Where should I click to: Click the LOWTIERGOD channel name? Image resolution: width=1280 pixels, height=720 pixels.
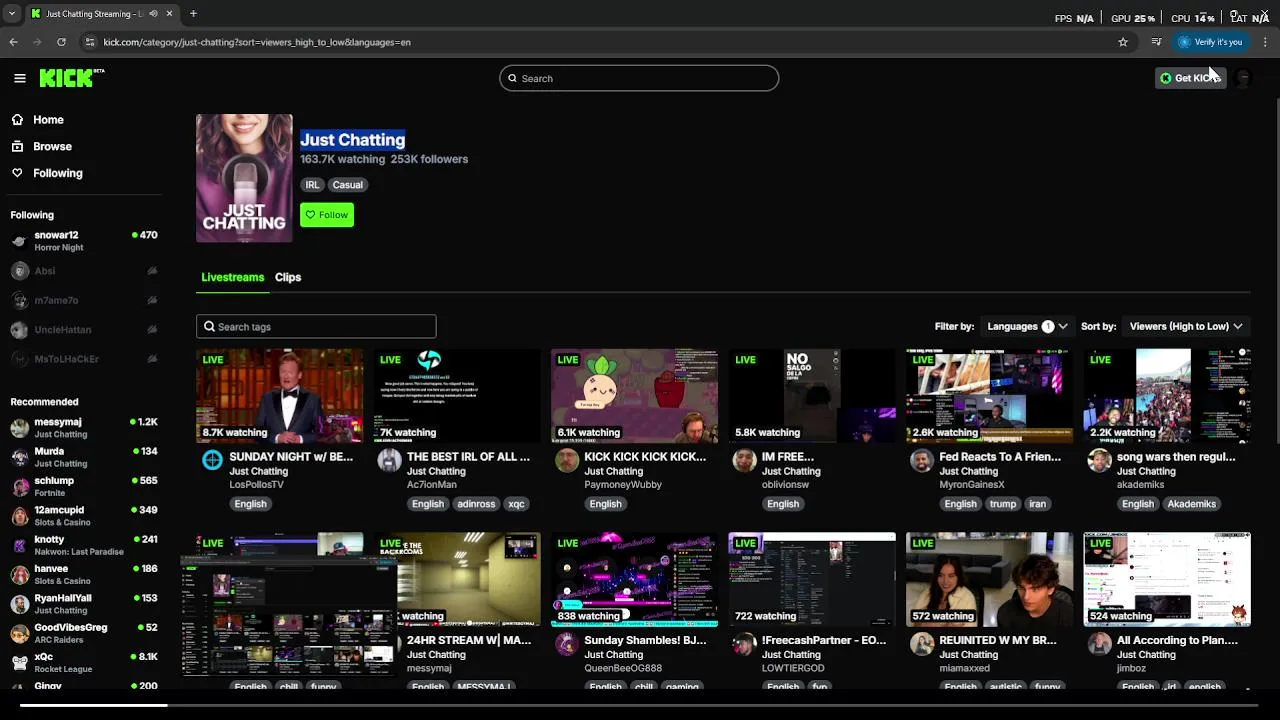tap(793, 668)
